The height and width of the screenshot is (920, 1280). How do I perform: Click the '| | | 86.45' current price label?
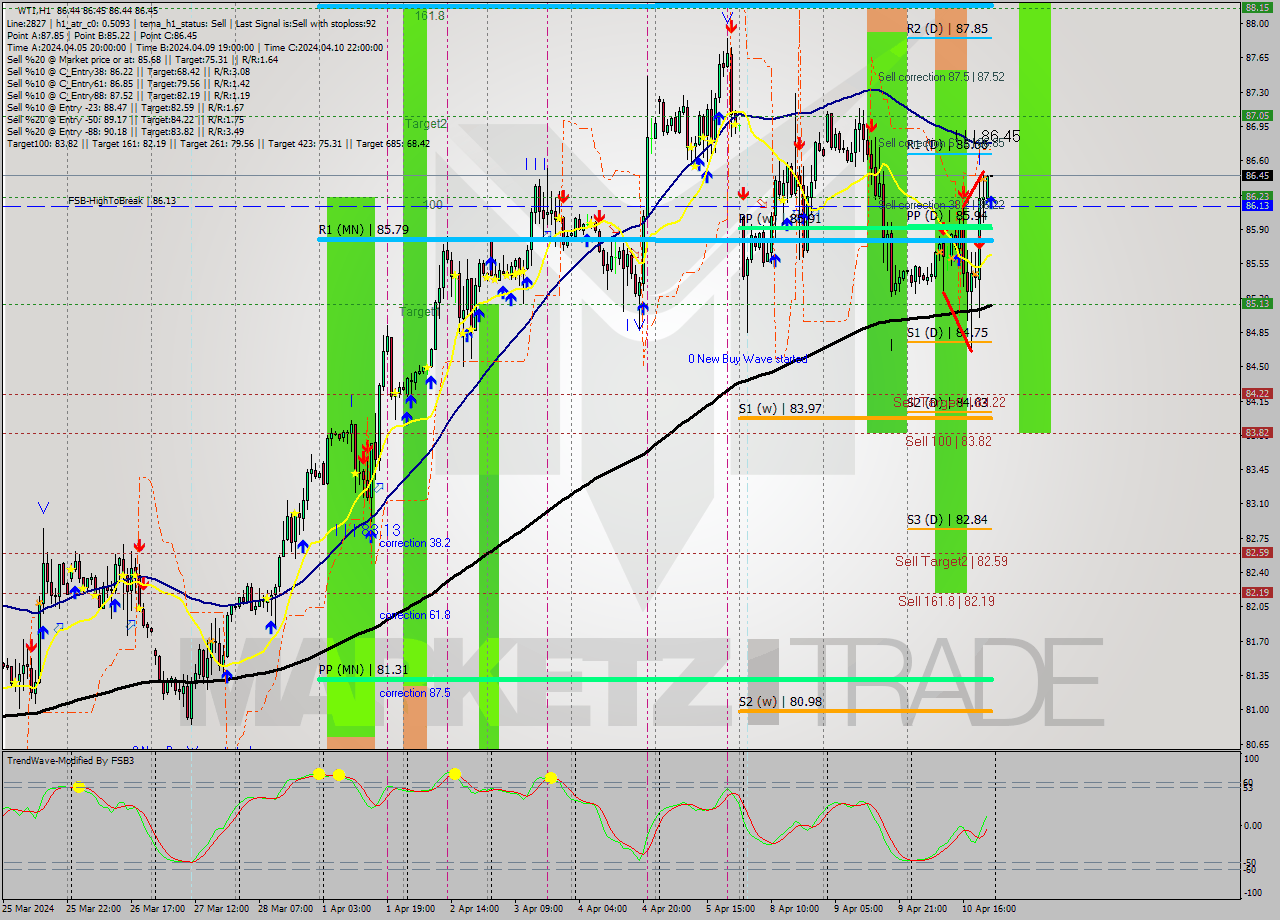(986, 136)
